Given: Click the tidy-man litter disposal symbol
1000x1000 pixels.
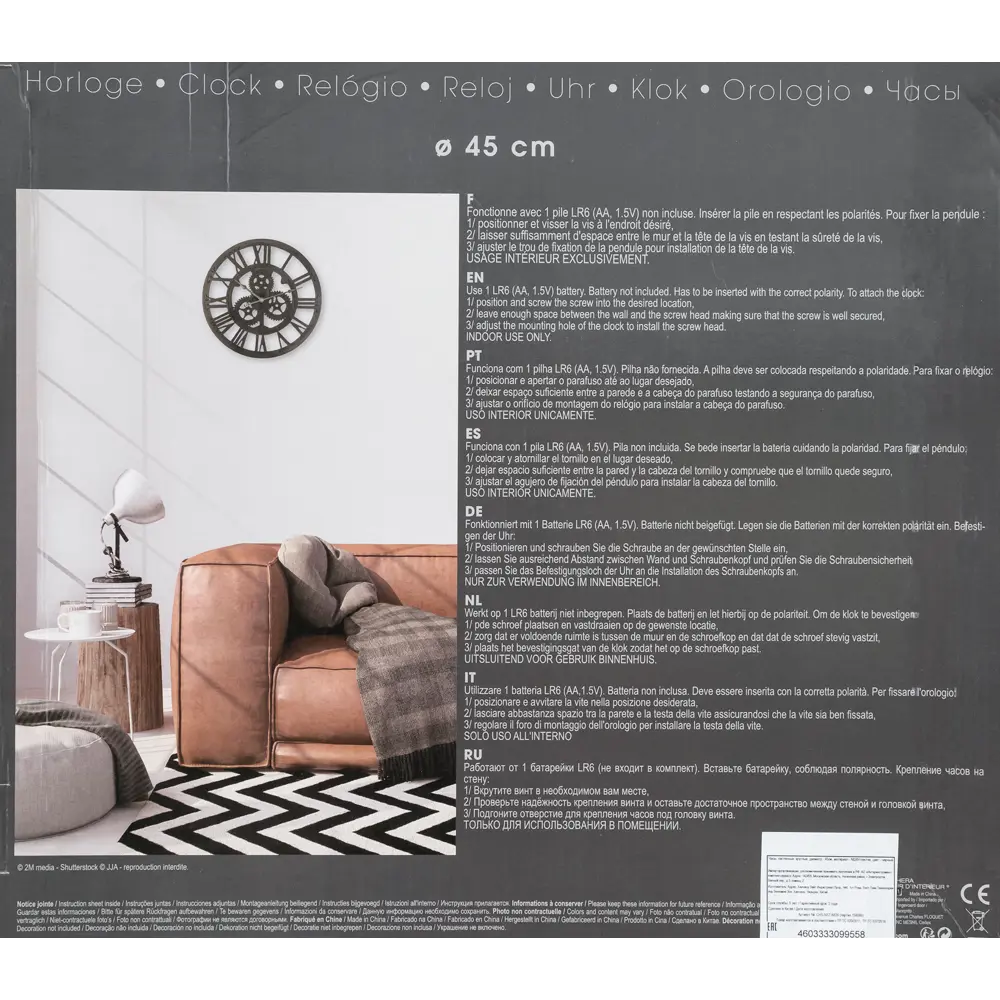Looking at the screenshot, I should [928, 931].
